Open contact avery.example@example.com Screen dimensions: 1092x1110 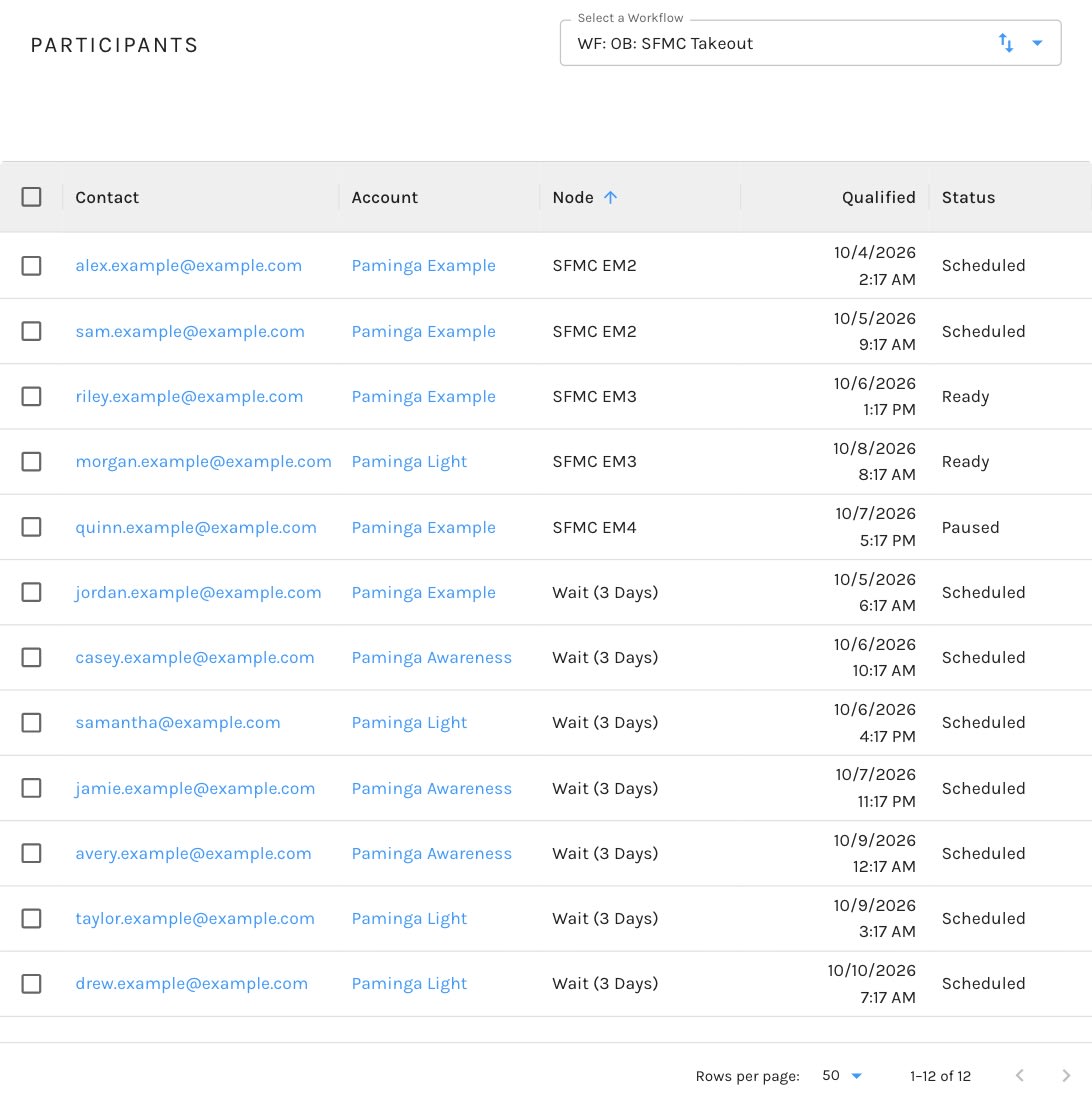193,854
